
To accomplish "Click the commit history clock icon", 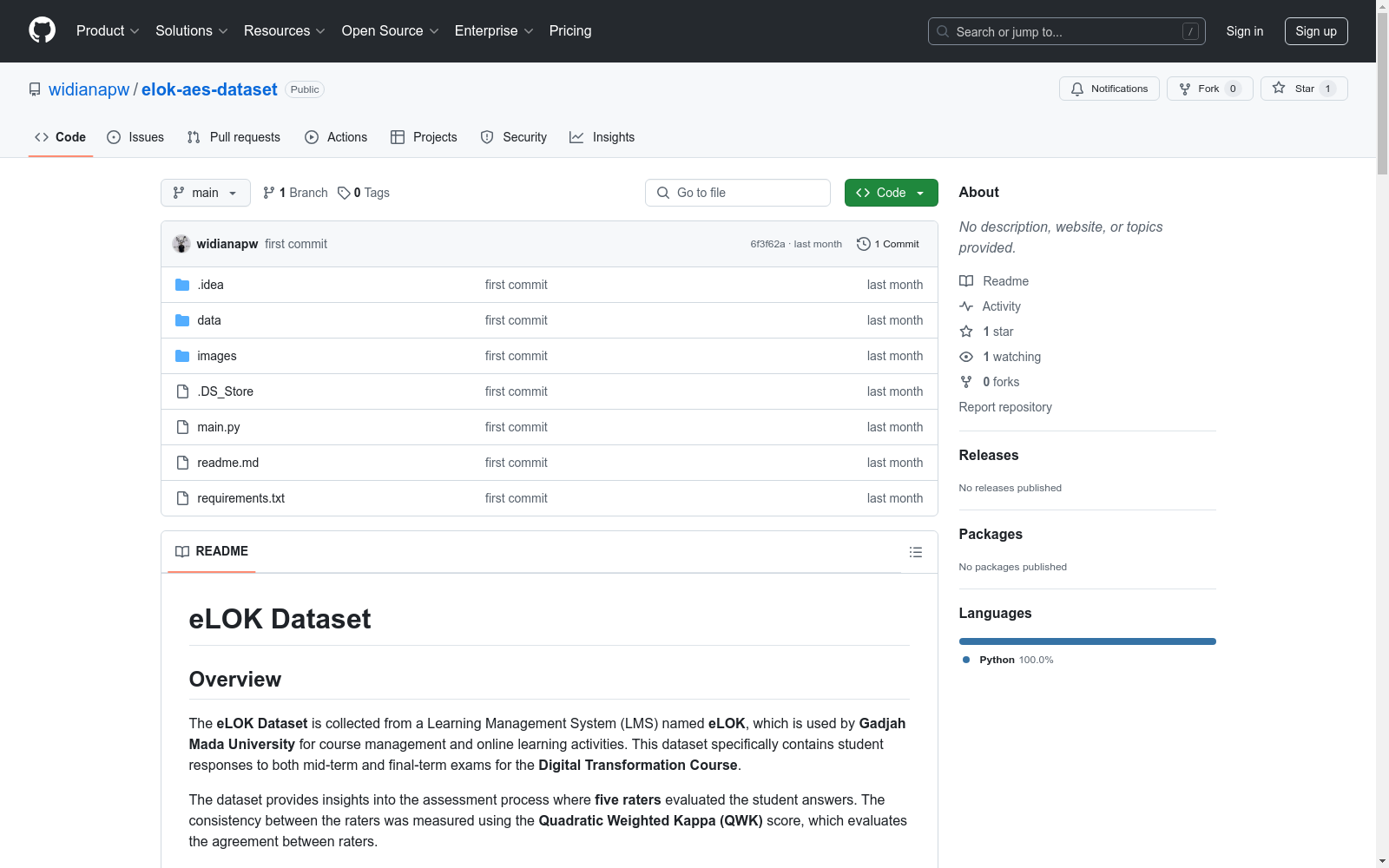I will 863,244.
